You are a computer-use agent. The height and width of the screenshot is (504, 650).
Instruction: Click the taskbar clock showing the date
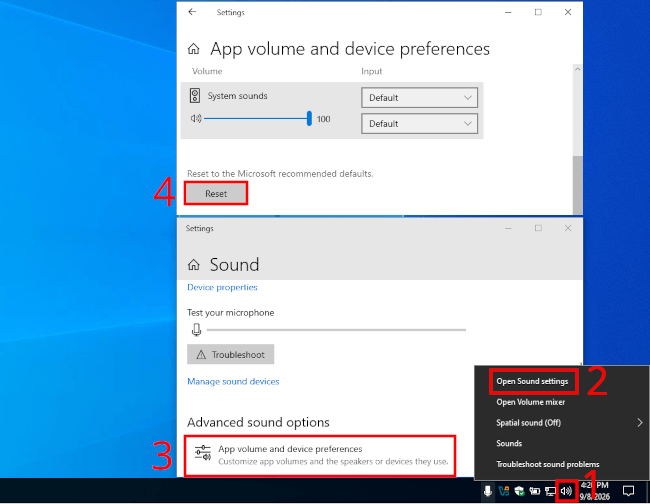point(594,491)
